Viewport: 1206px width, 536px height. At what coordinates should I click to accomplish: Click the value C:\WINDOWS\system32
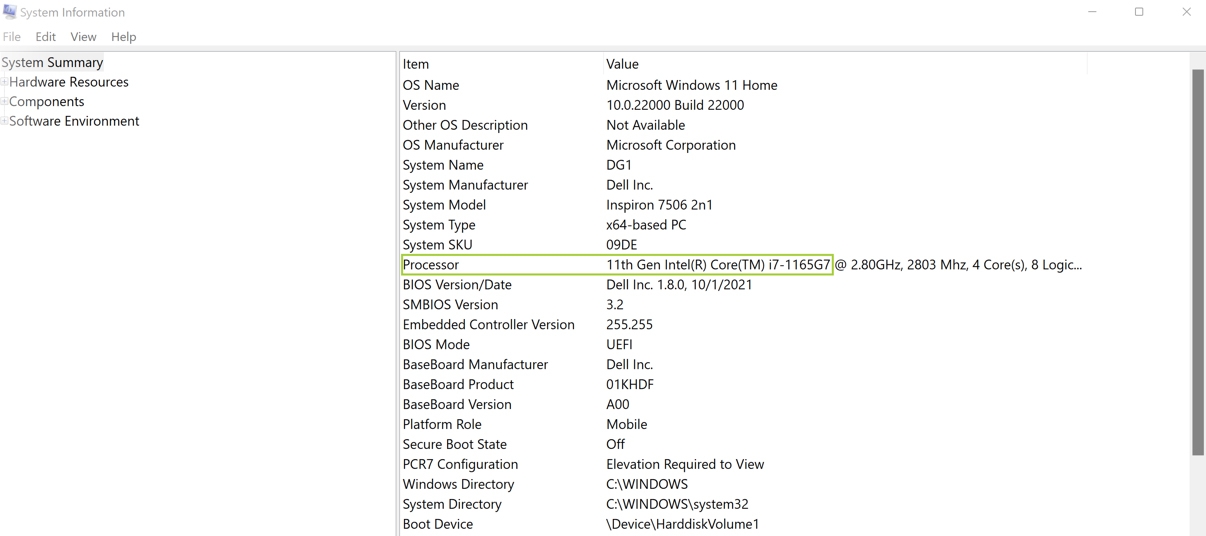[x=677, y=504]
